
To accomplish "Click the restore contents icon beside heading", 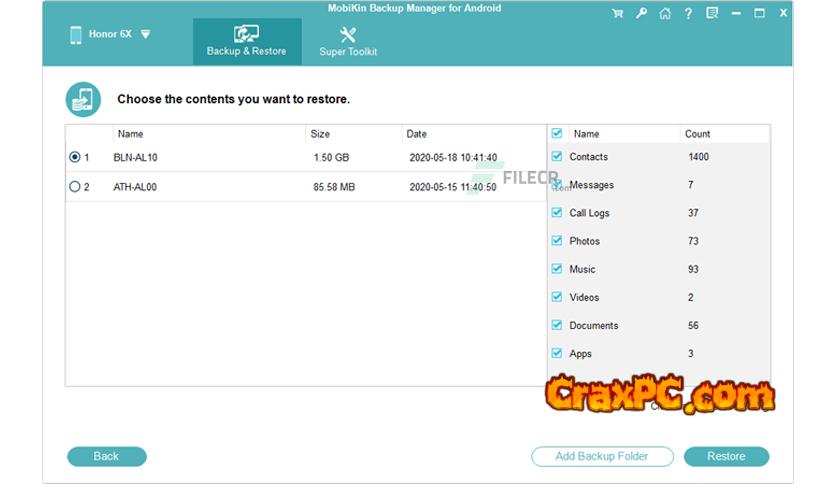I will point(83,99).
